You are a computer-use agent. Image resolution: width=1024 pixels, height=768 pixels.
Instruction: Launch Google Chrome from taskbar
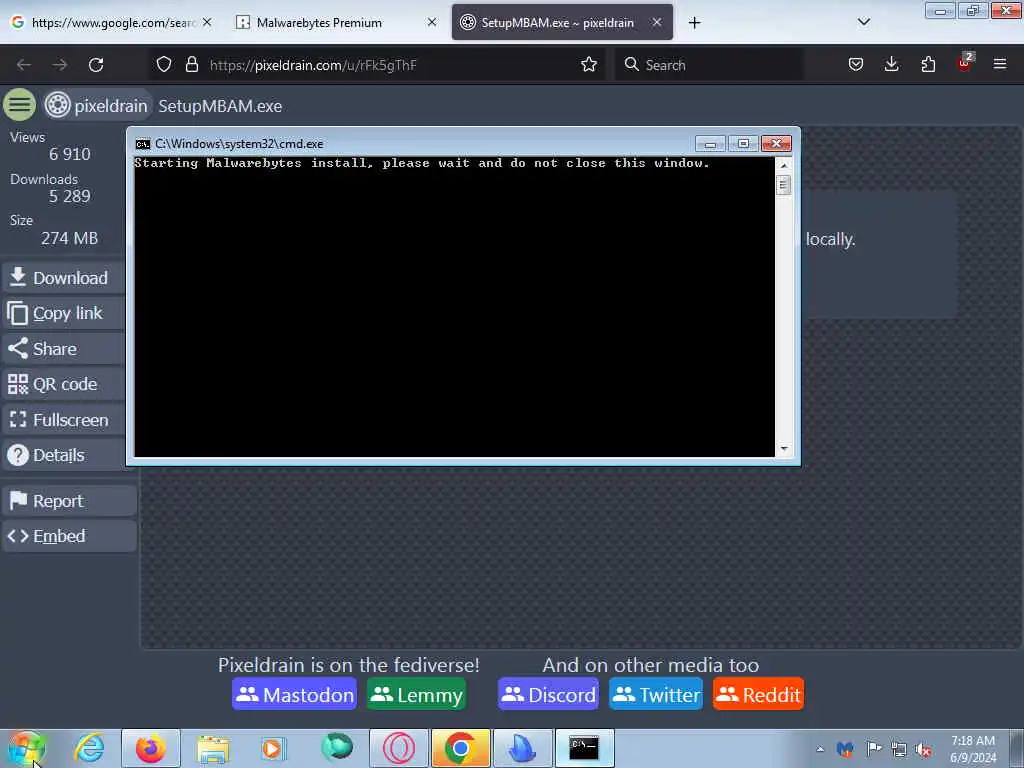pos(461,748)
